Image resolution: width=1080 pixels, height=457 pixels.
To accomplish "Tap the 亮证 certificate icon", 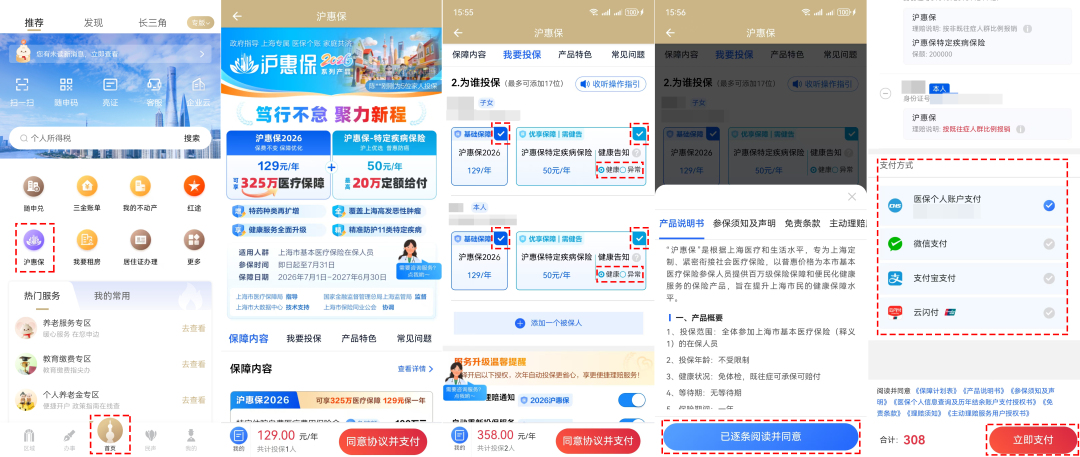I will point(110,85).
